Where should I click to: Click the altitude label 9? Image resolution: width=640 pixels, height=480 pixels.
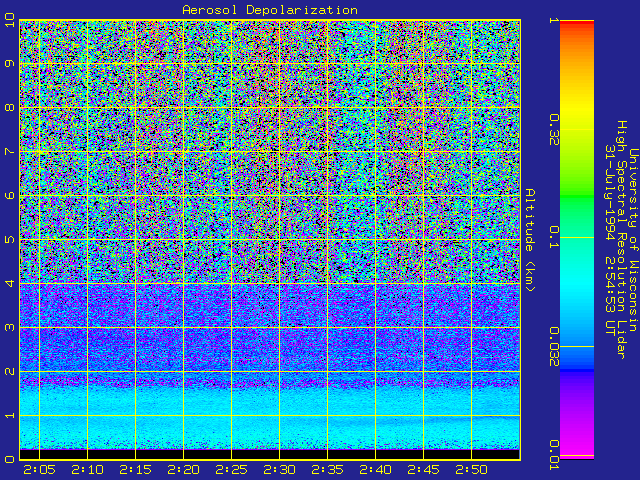pos(10,64)
